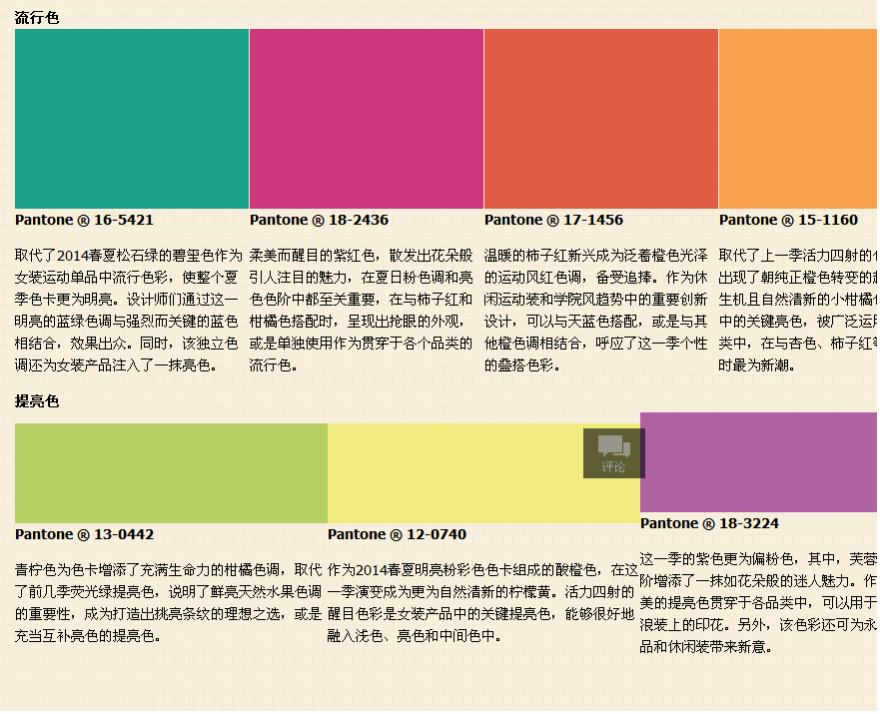The image size is (880, 714).
Task: Click the label Pantone ® 16-5421
Action: [x=84, y=221]
